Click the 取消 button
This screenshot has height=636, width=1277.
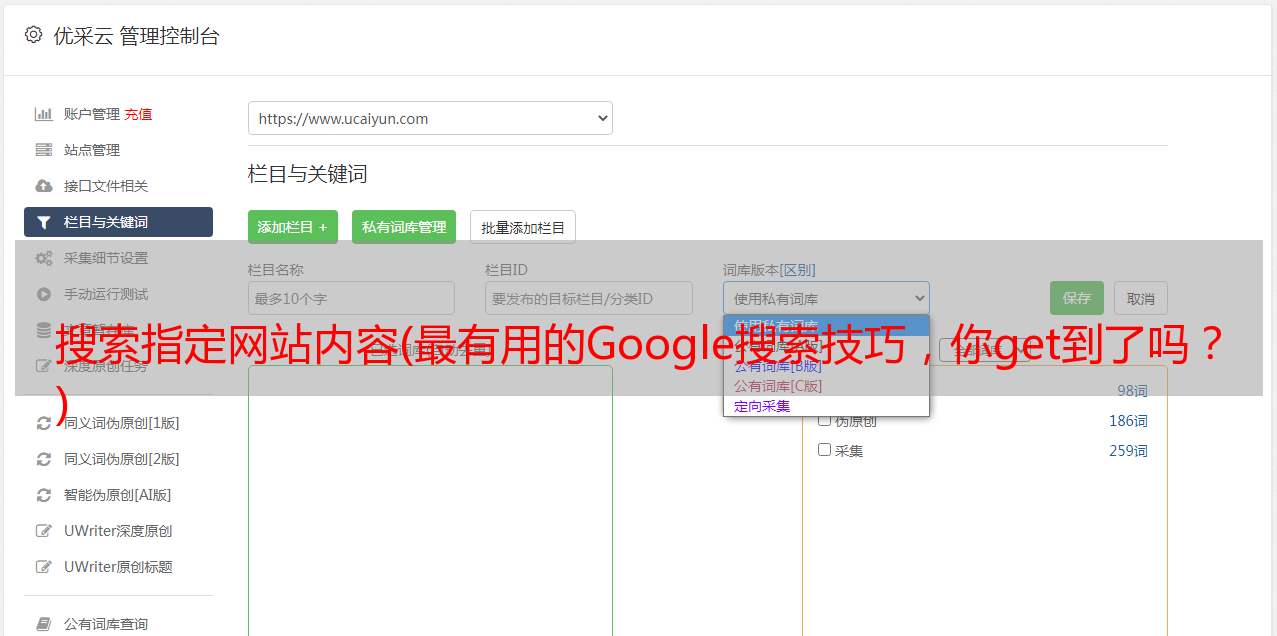pos(1141,298)
